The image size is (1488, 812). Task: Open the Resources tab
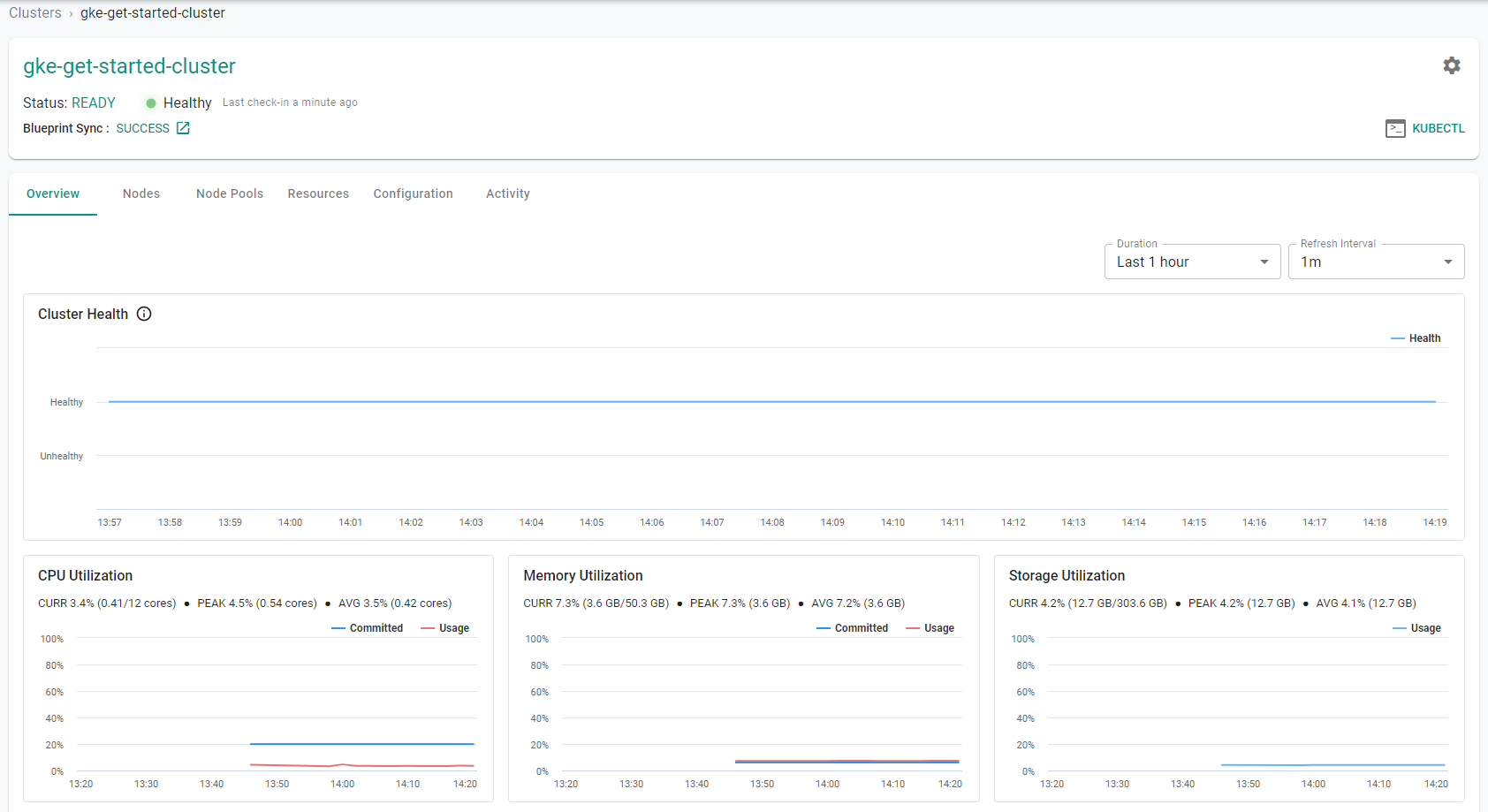[x=318, y=194]
